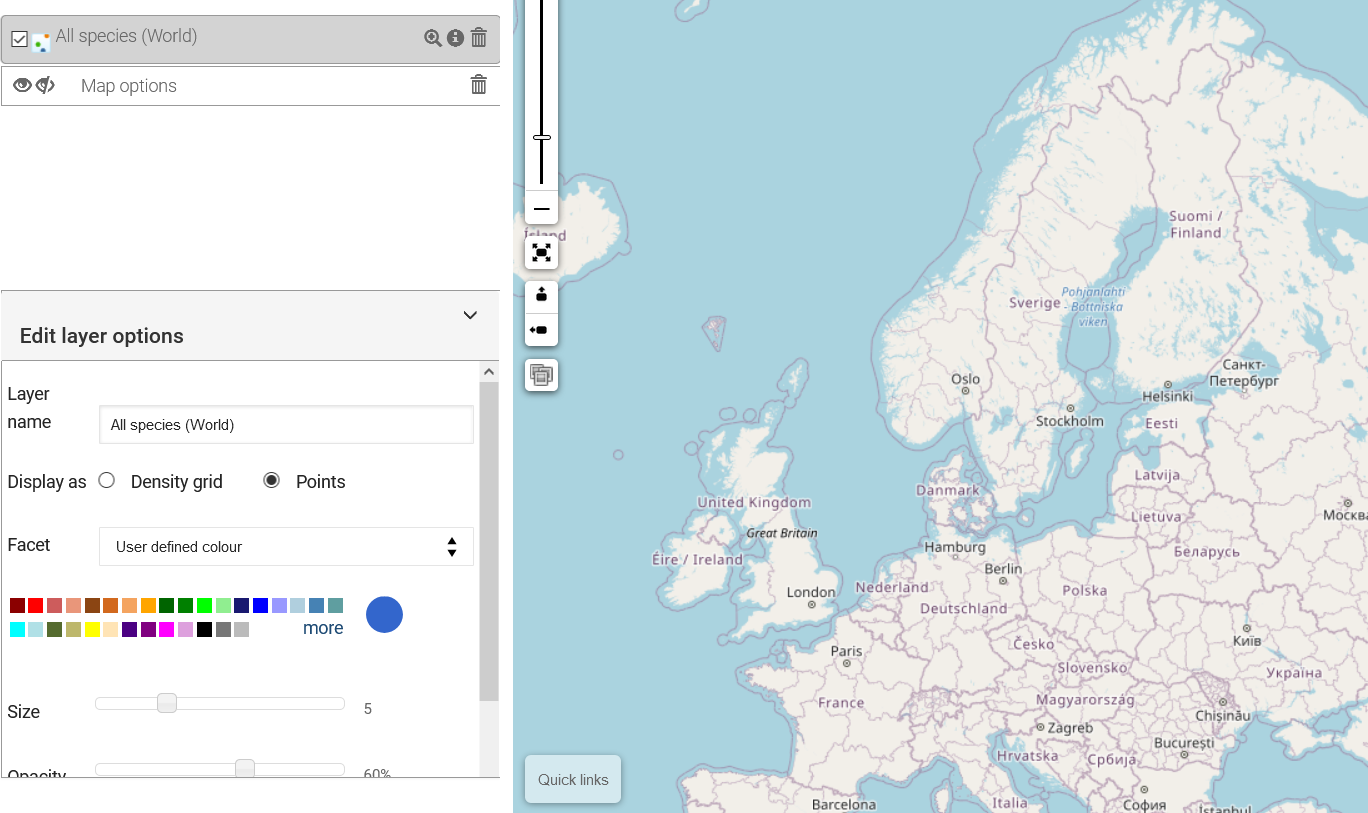Viewport: 1368px width, 813px height.
Task: Select the Density grid display option
Action: 107,480
